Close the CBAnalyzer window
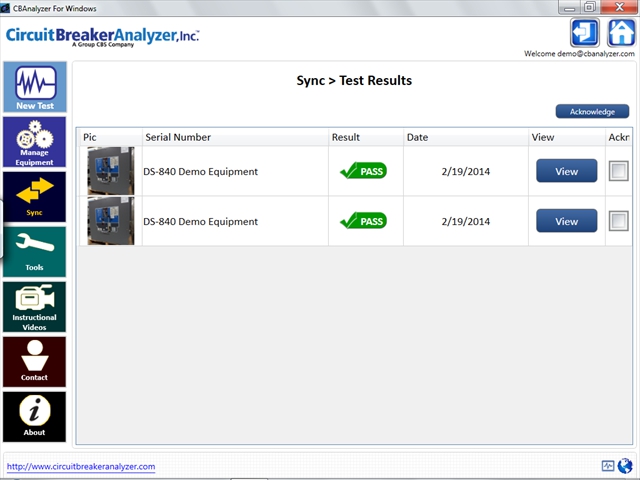This screenshot has height=480, width=640. coord(619,7)
